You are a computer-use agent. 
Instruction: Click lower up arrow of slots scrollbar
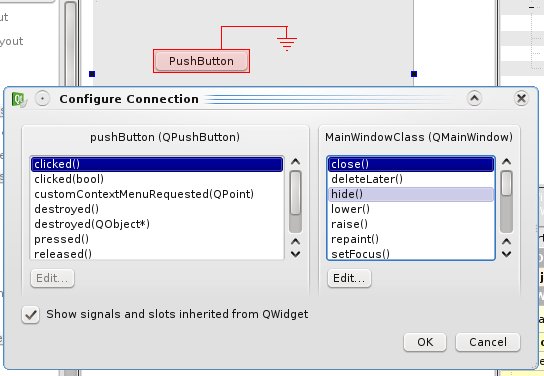[x=507, y=241]
